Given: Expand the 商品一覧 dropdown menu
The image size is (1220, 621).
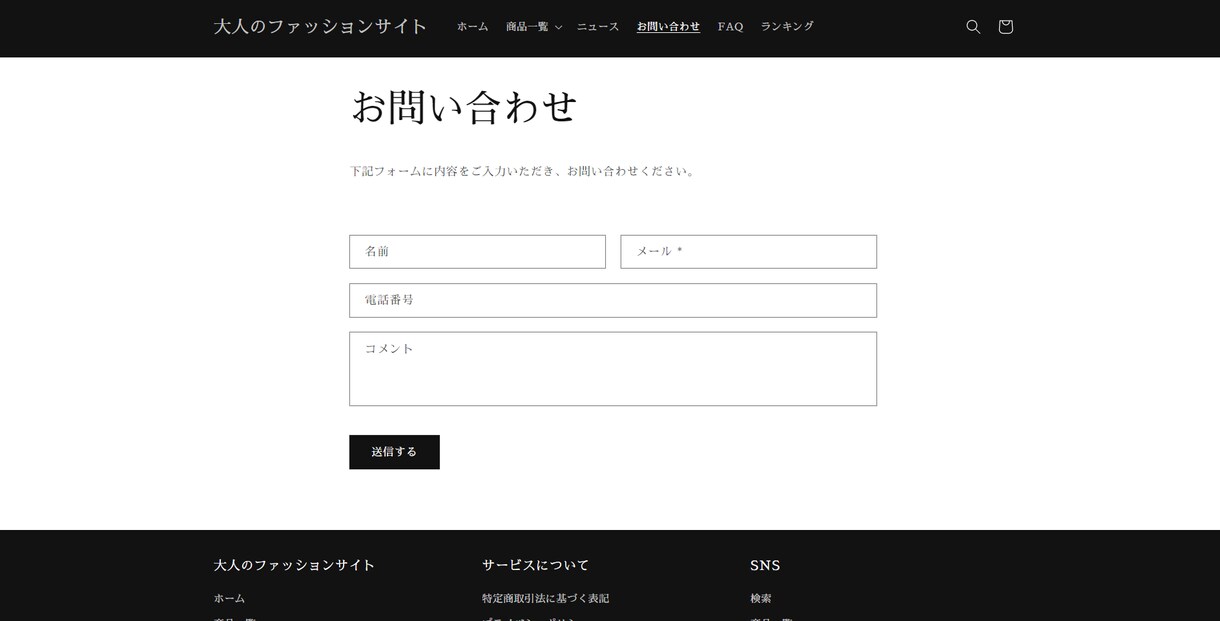Looking at the screenshot, I should coord(534,27).
